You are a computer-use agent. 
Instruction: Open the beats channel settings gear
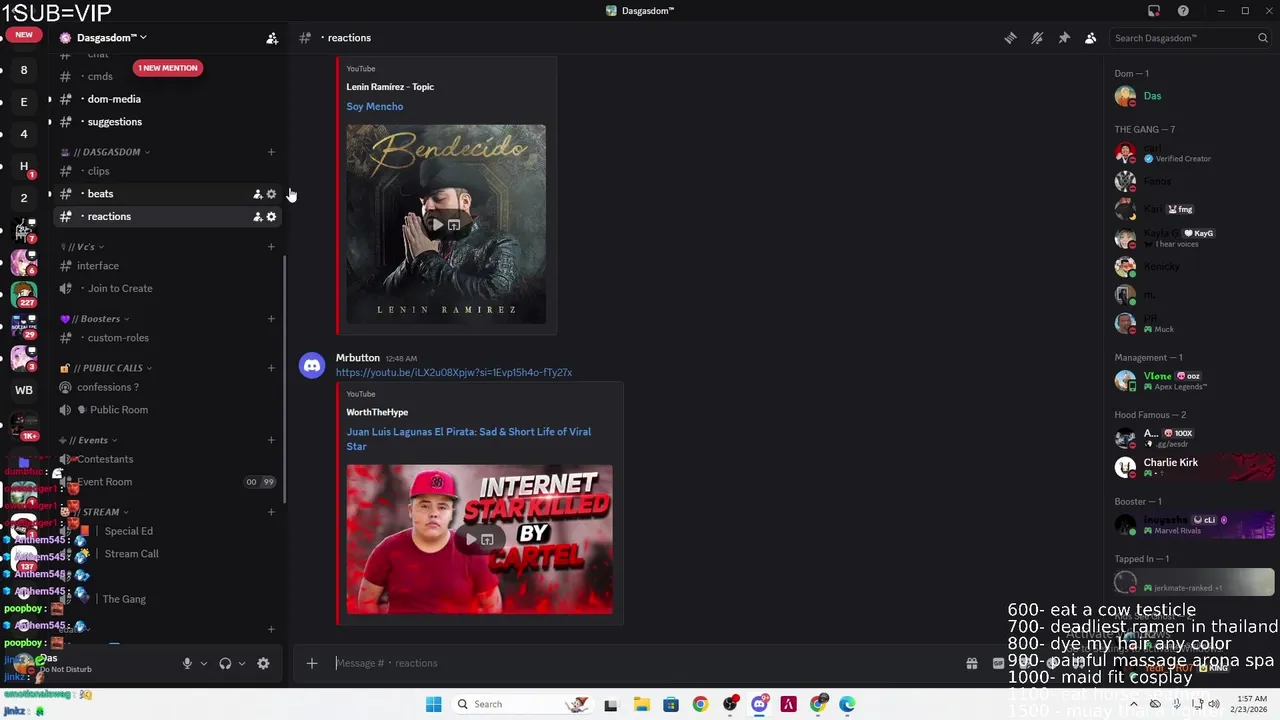point(271,194)
